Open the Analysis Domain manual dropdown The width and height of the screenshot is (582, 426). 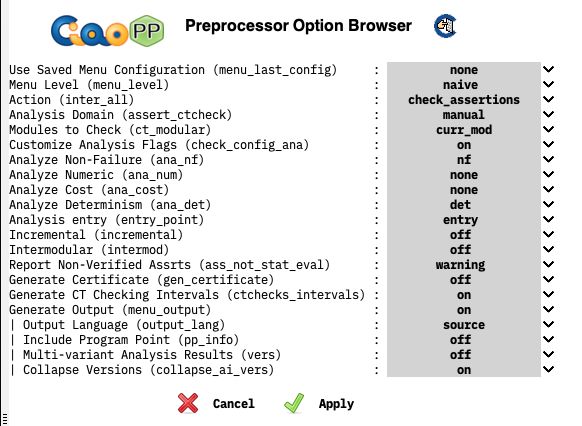point(464,115)
